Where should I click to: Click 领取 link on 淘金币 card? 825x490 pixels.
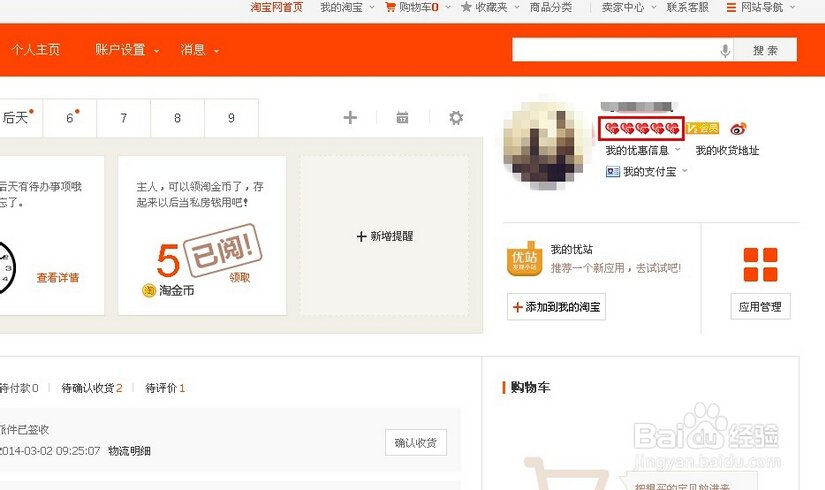(x=240, y=277)
